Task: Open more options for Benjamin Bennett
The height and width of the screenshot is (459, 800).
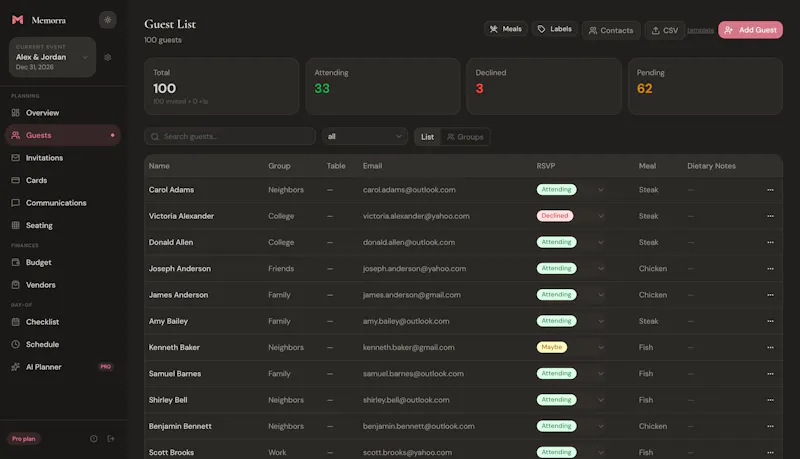Action: tap(770, 426)
